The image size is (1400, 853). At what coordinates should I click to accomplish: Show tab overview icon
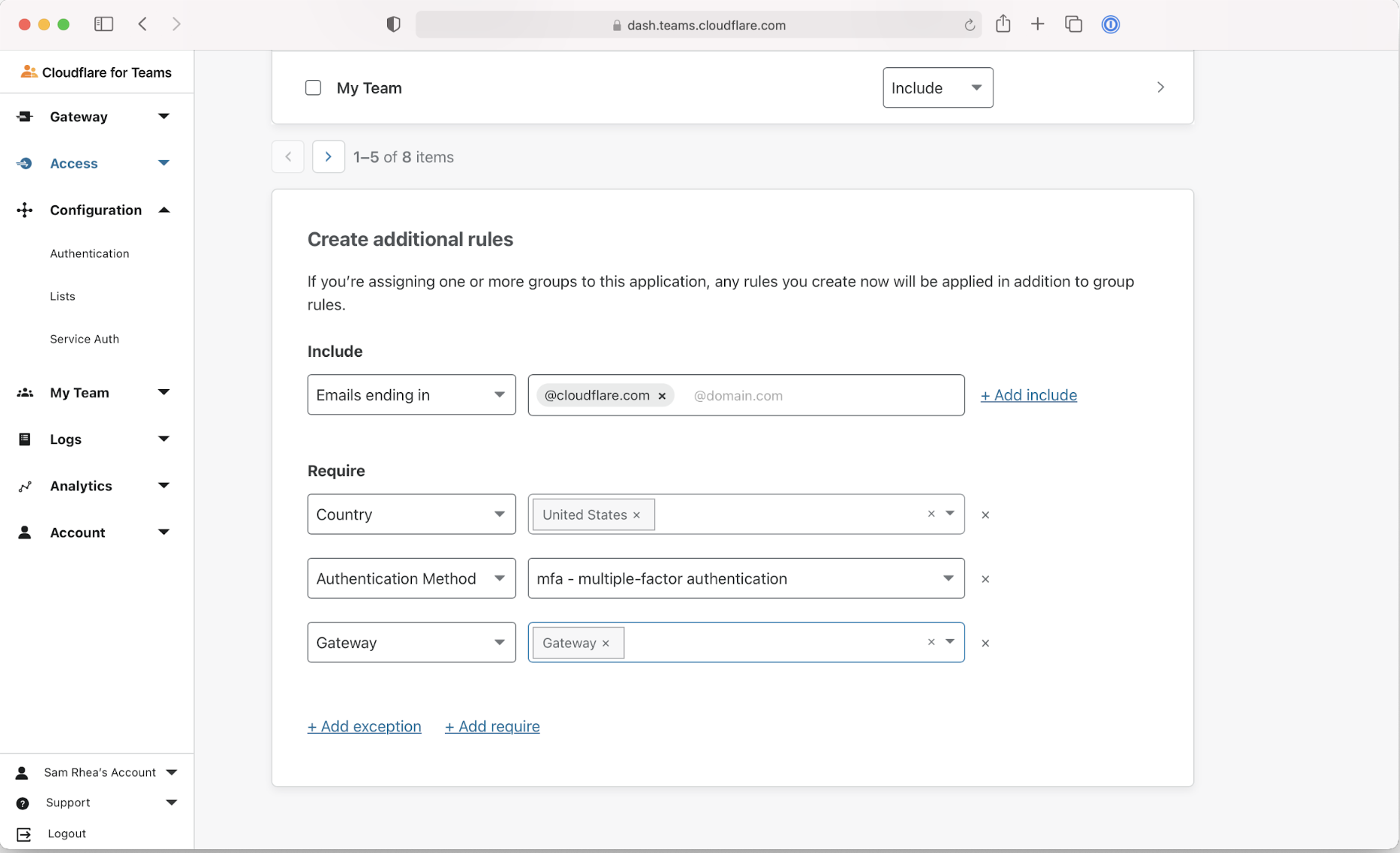coord(1073,24)
